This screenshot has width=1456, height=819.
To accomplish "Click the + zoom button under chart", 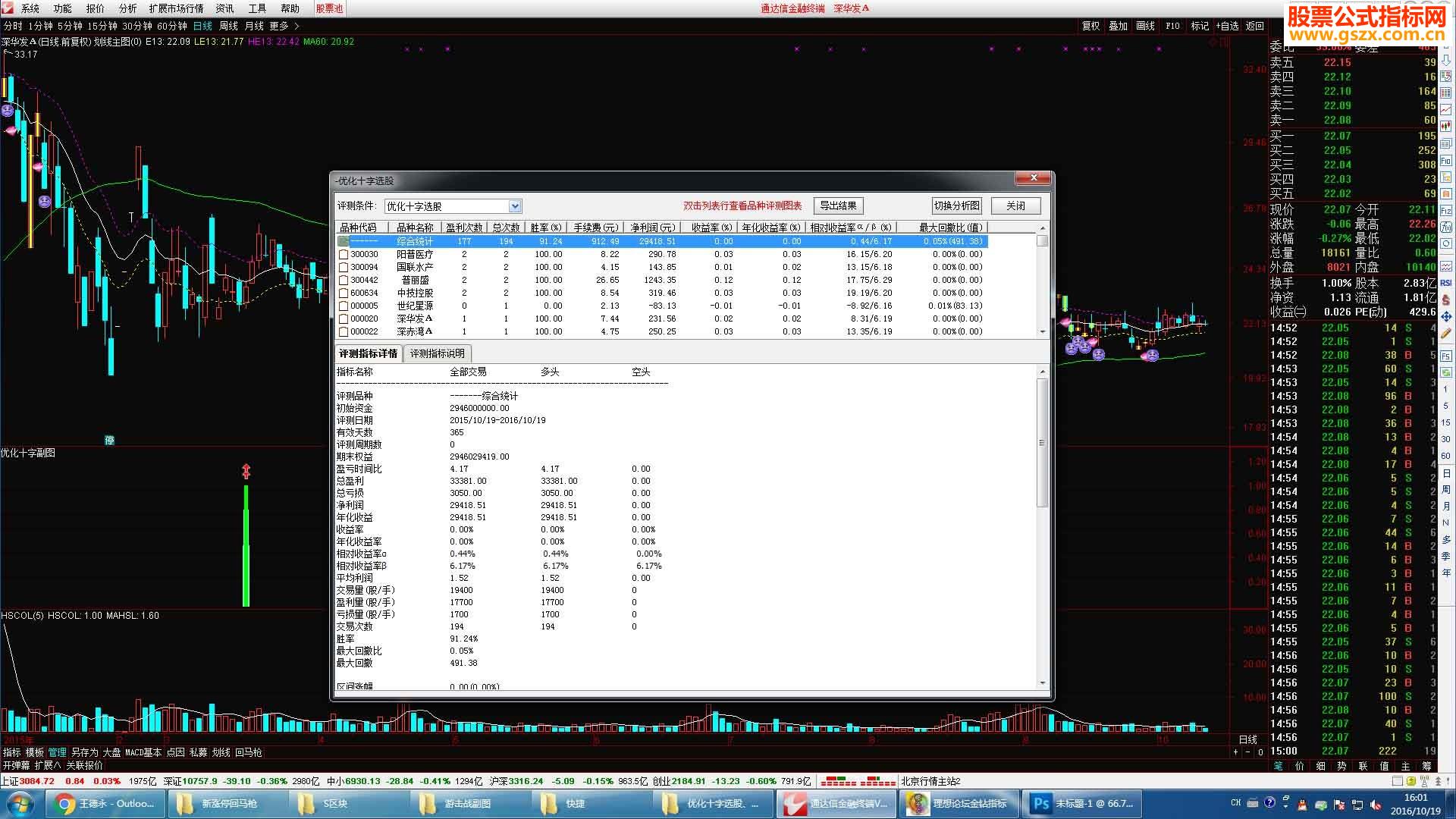I will pyautogui.click(x=1235, y=752).
